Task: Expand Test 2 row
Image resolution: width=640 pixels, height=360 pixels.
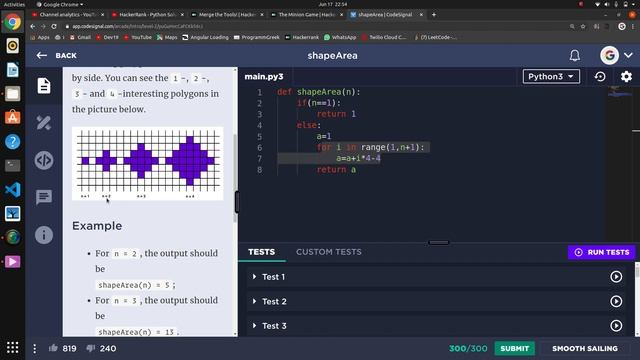Action: click(435, 301)
